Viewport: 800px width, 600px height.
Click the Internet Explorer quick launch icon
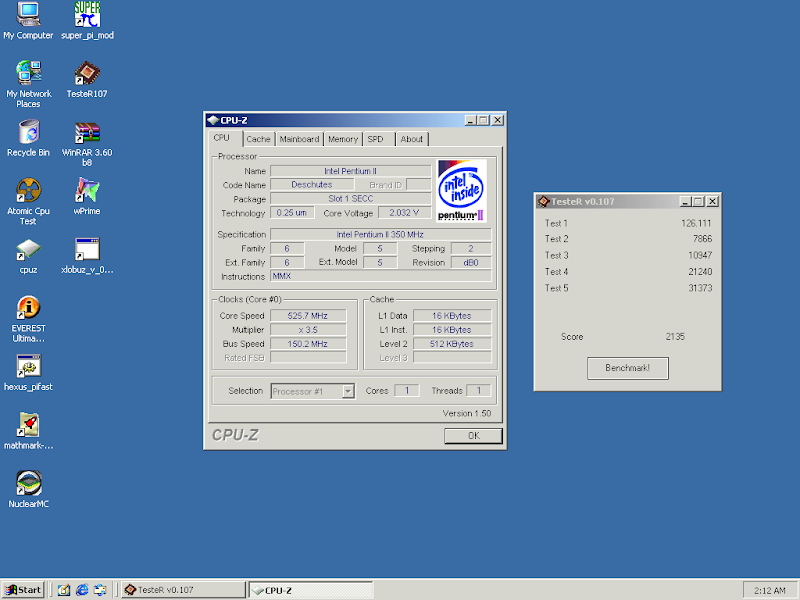point(82,589)
